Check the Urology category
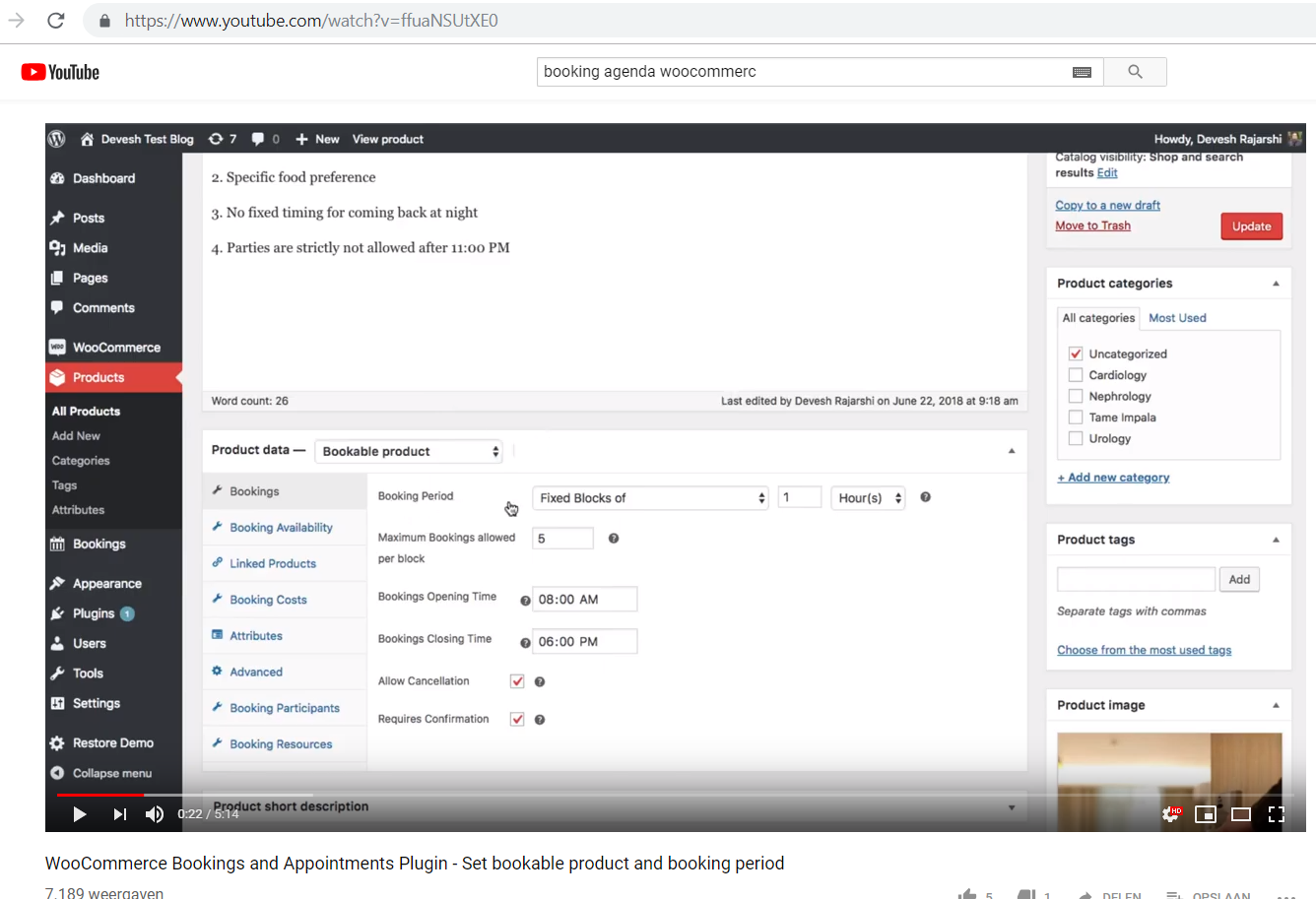 pos(1076,438)
